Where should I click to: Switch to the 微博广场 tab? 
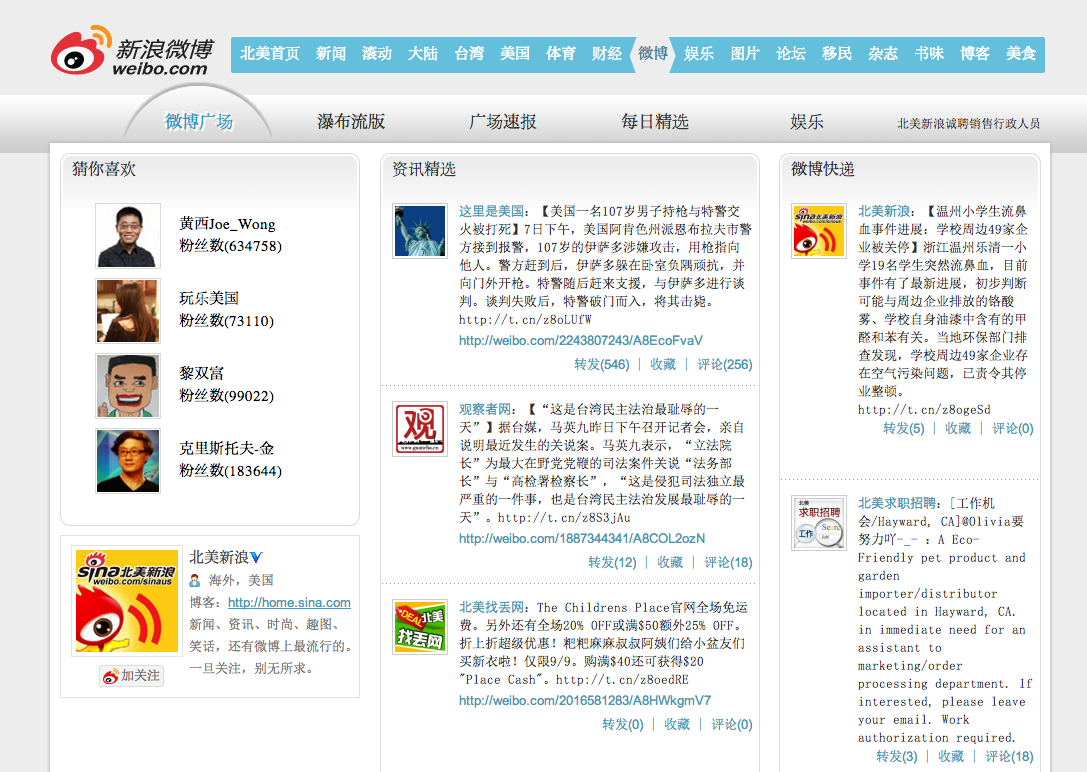198,121
